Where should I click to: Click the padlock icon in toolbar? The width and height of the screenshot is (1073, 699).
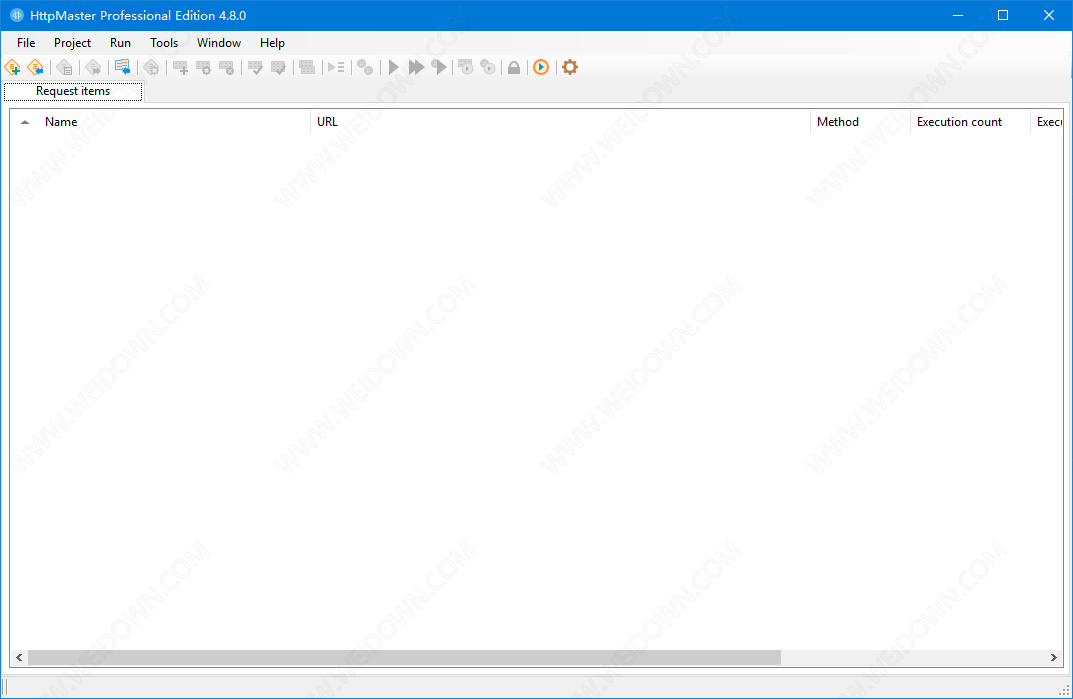coord(514,67)
